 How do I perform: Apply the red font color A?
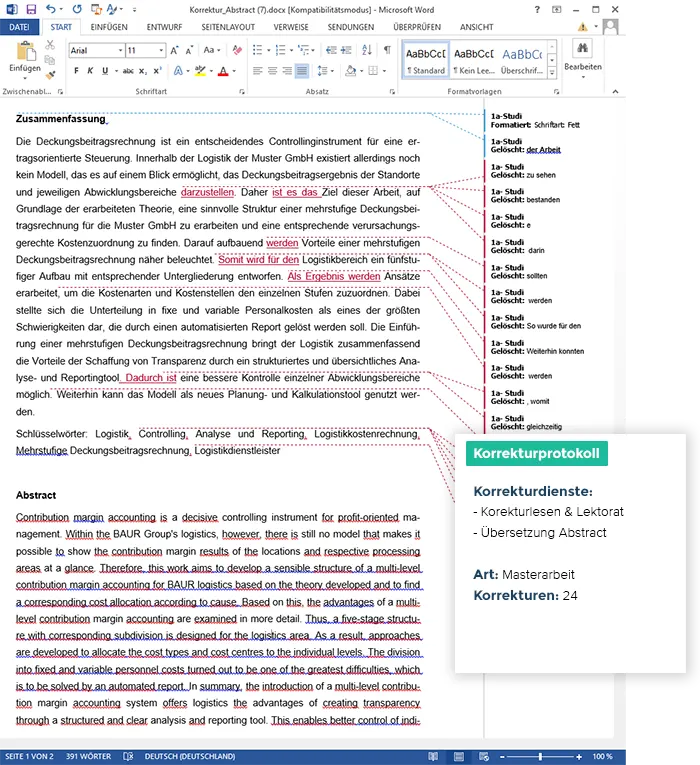point(223,71)
